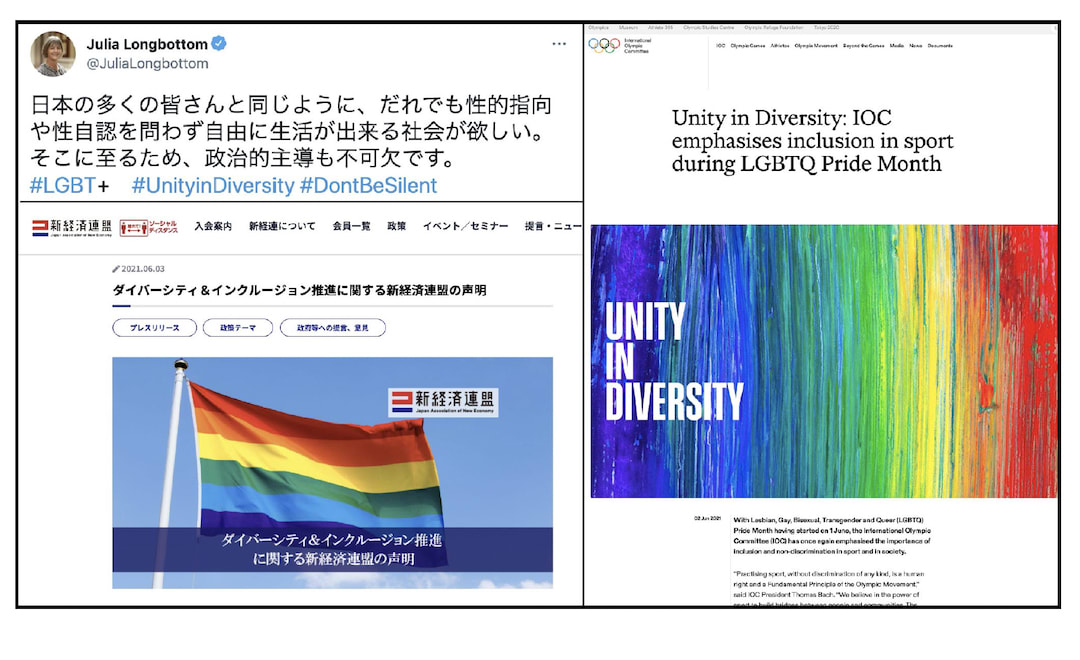Click the Julia Longbottom display name

147,44
